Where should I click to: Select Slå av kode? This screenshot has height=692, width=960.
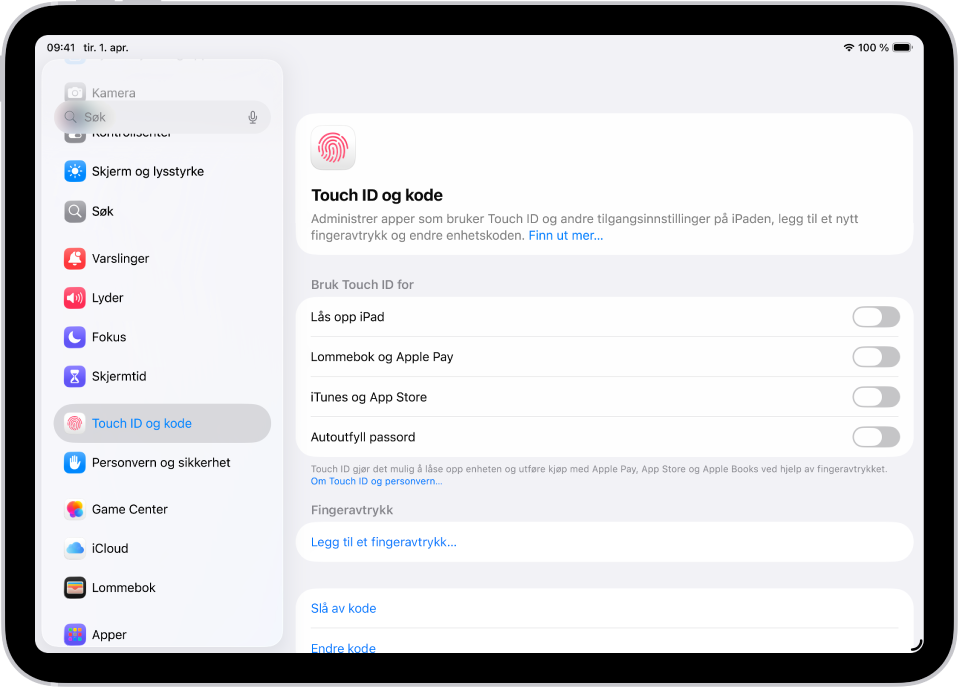click(343, 608)
